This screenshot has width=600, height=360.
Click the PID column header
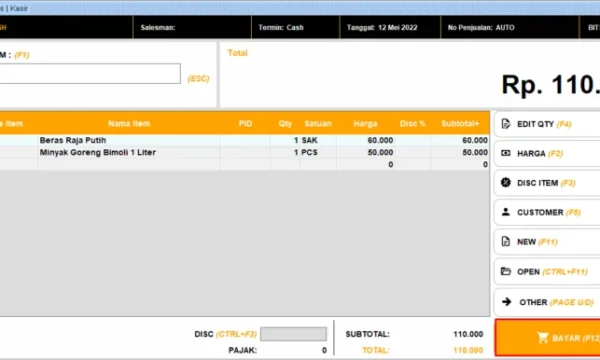pyautogui.click(x=245, y=124)
